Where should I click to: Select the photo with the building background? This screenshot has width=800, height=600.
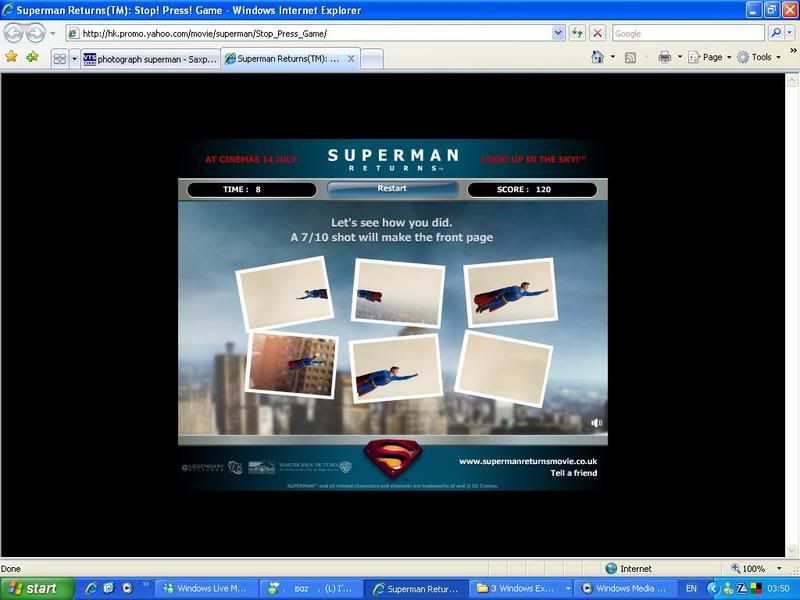click(x=291, y=364)
